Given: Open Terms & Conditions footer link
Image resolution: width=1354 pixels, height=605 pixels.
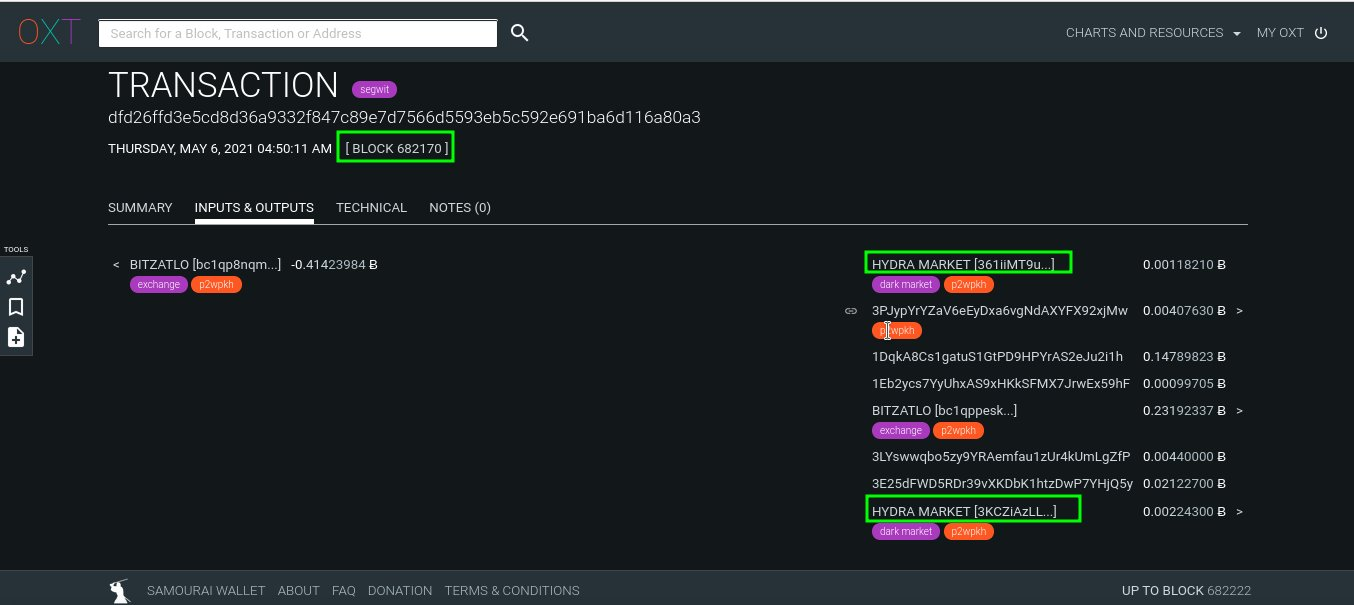Looking at the screenshot, I should click(512, 591).
